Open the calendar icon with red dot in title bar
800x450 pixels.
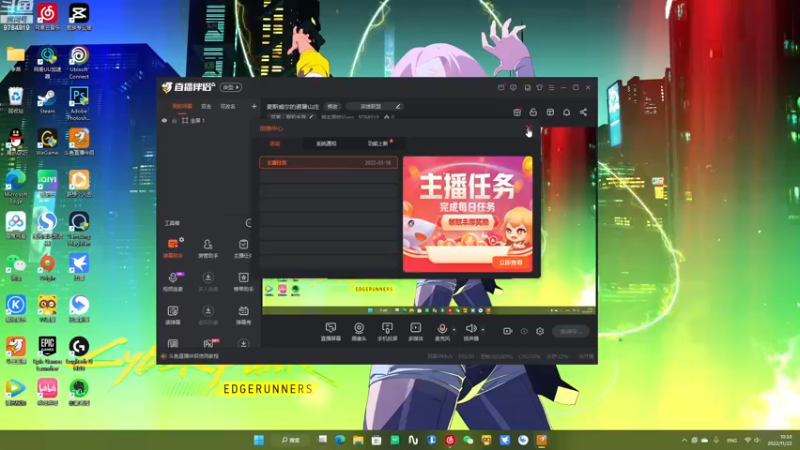click(501, 87)
